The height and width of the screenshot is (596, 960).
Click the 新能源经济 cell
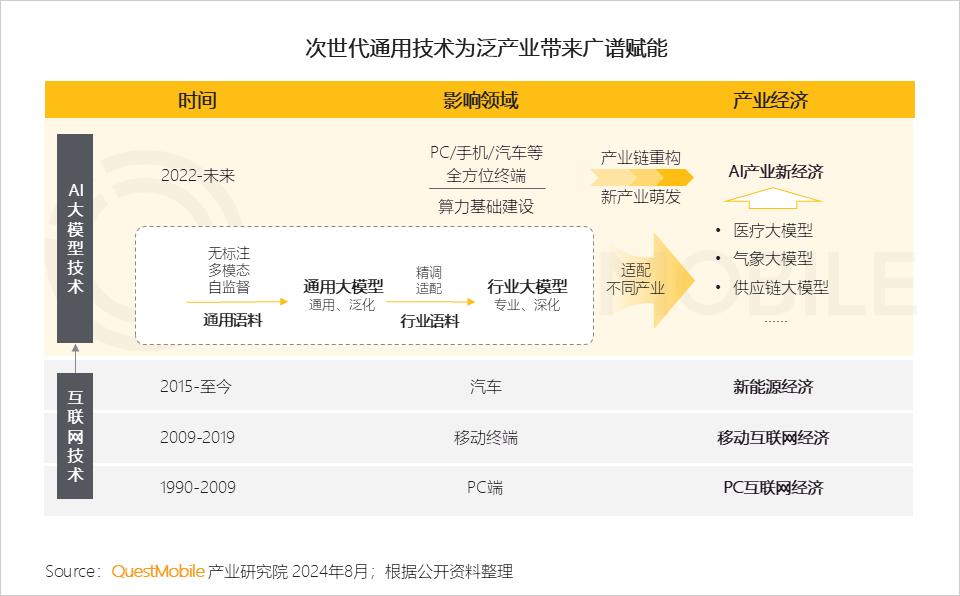[773, 387]
